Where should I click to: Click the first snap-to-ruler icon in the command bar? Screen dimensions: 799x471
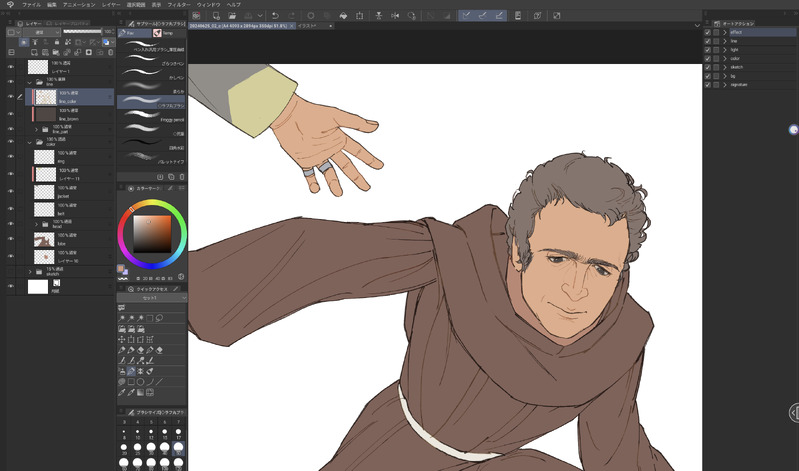[x=467, y=16]
